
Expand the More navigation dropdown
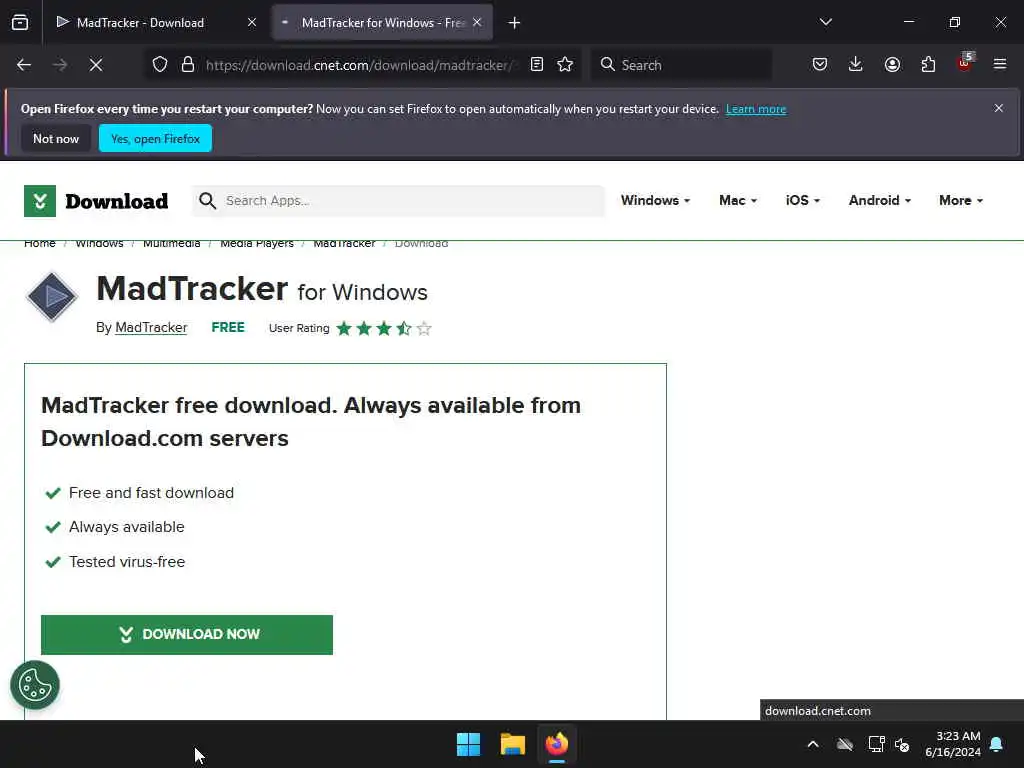tap(961, 200)
